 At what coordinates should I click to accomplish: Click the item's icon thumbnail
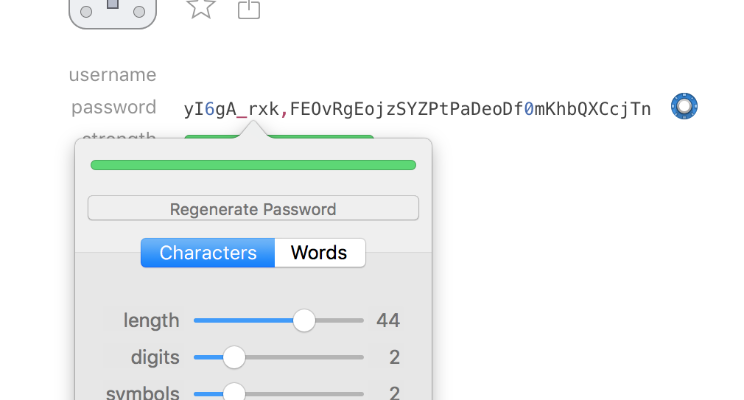pyautogui.click(x=113, y=10)
